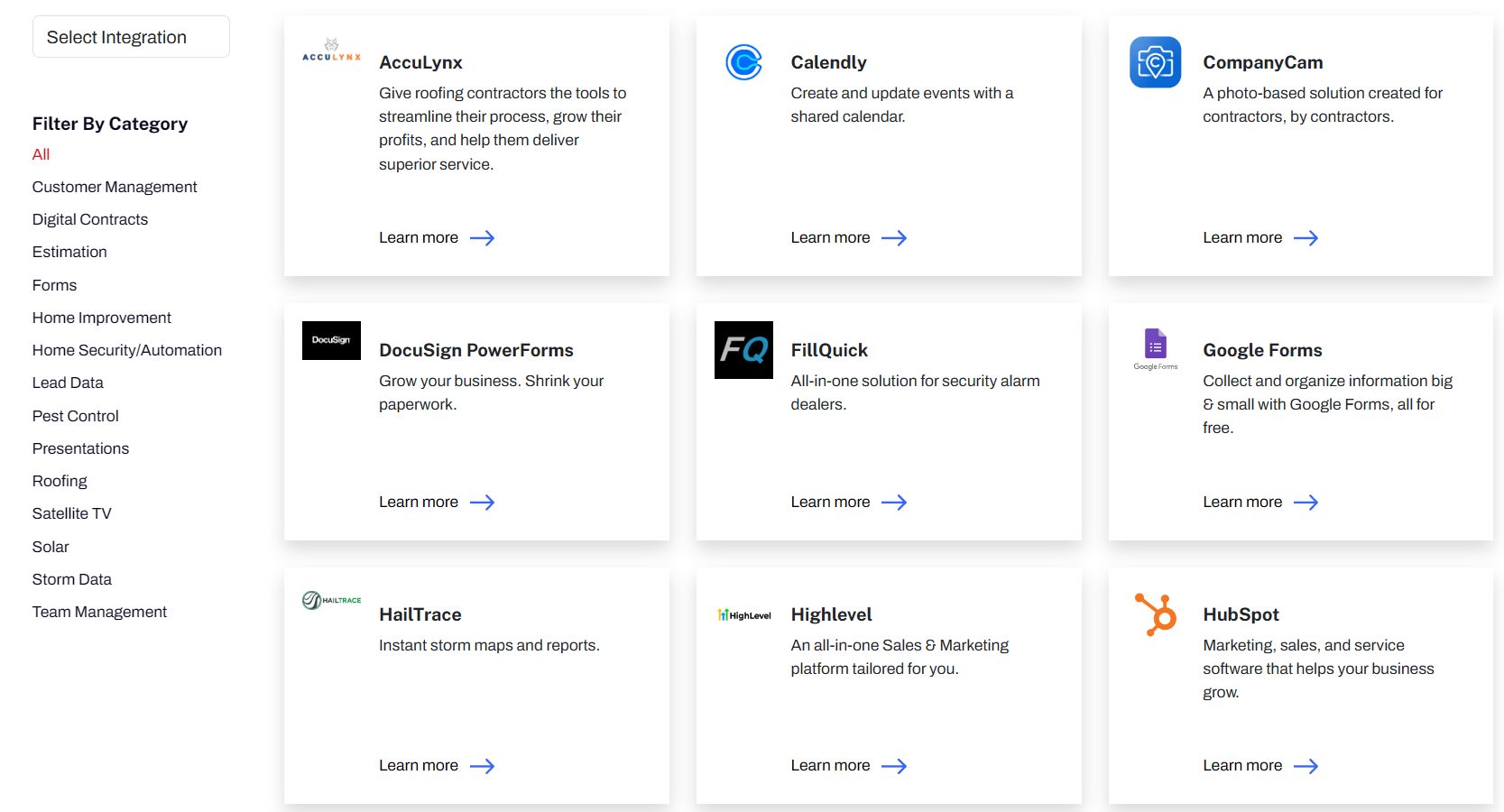Viewport: 1504px width, 812px height.
Task: Filter by Digital Contracts category
Action: [90, 219]
